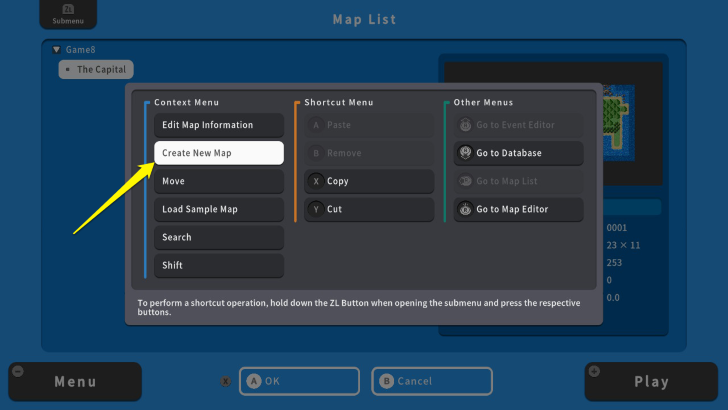Open the ZL Submenu button
Viewport: 728px width, 410px height.
68,14
